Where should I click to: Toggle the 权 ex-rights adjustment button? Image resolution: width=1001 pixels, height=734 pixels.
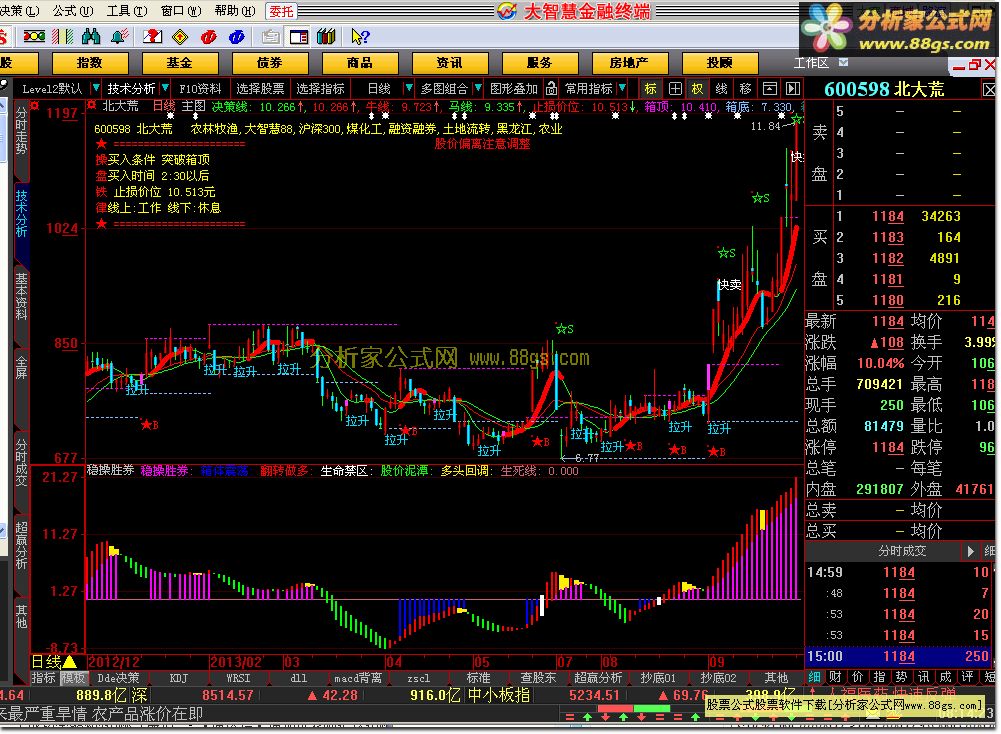pos(697,88)
